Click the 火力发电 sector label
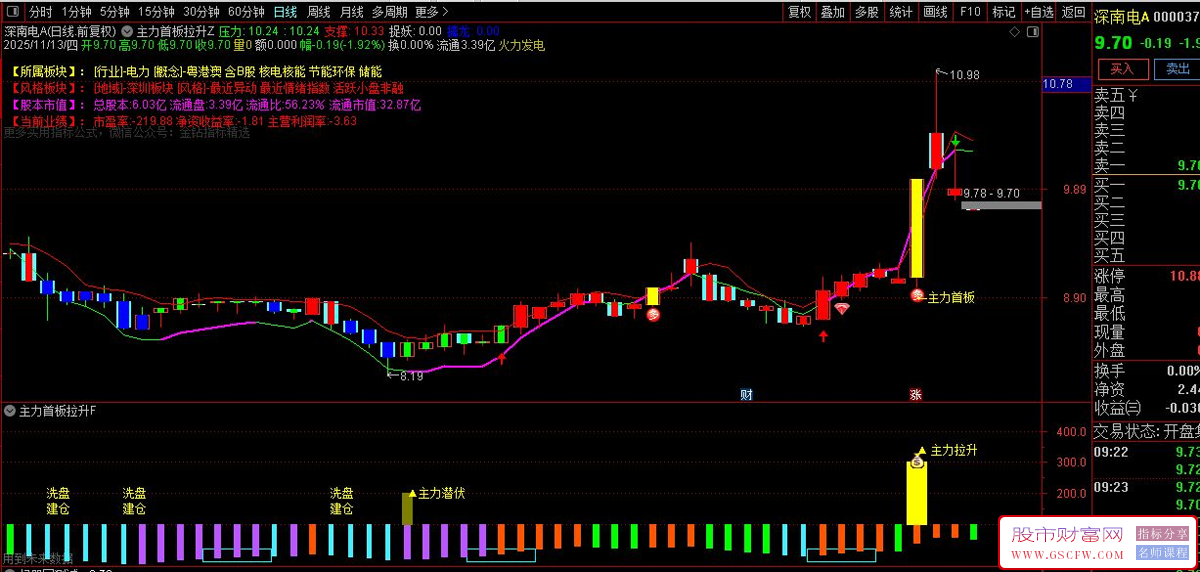Screen dimensions: 1200x572 [x=521, y=46]
